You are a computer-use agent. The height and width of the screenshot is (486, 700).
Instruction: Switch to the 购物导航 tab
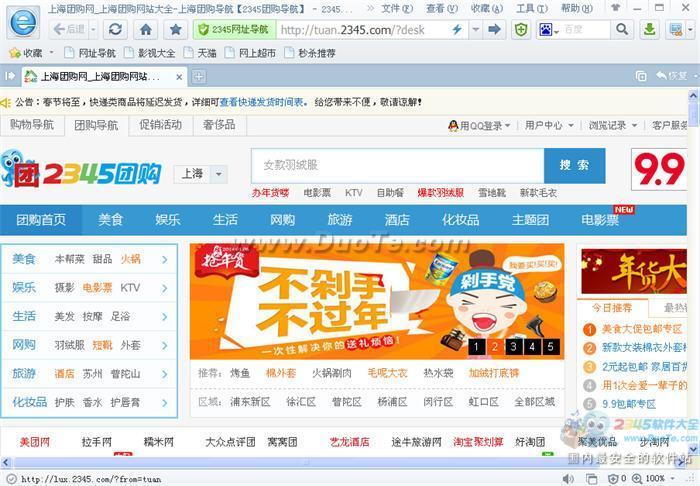click(32, 125)
